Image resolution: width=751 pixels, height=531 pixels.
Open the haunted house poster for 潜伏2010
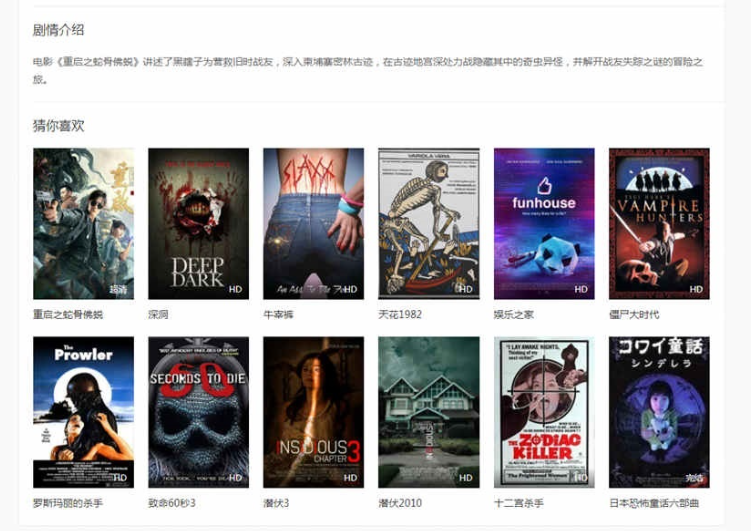[428, 411]
